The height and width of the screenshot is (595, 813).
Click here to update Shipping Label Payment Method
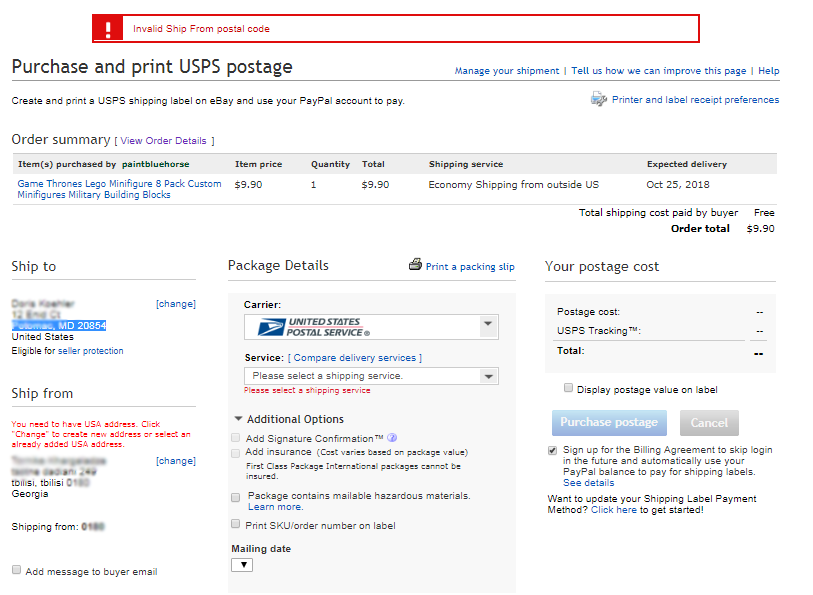pyautogui.click(x=614, y=510)
